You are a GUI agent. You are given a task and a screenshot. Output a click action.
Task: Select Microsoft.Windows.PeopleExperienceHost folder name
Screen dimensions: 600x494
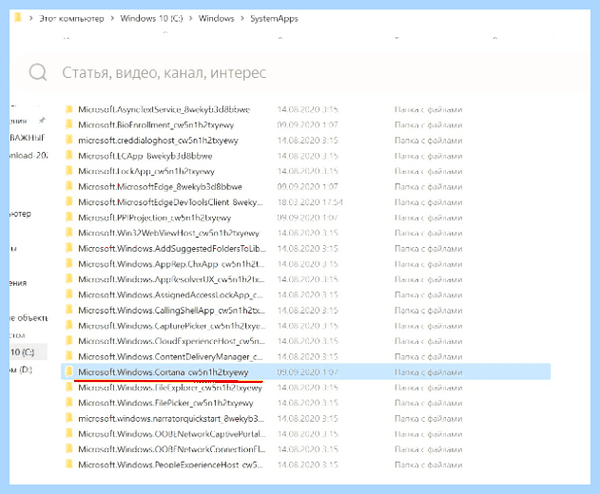point(171,465)
